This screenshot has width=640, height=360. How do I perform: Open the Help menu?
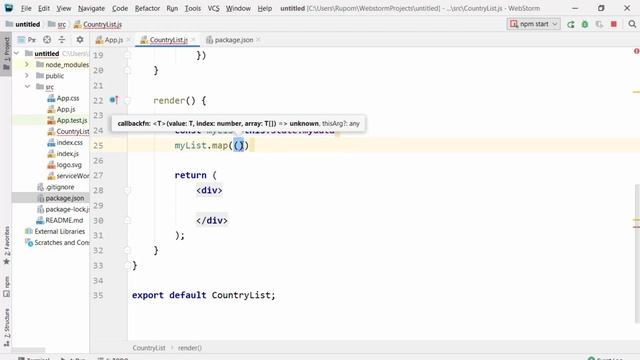tap(264, 8)
